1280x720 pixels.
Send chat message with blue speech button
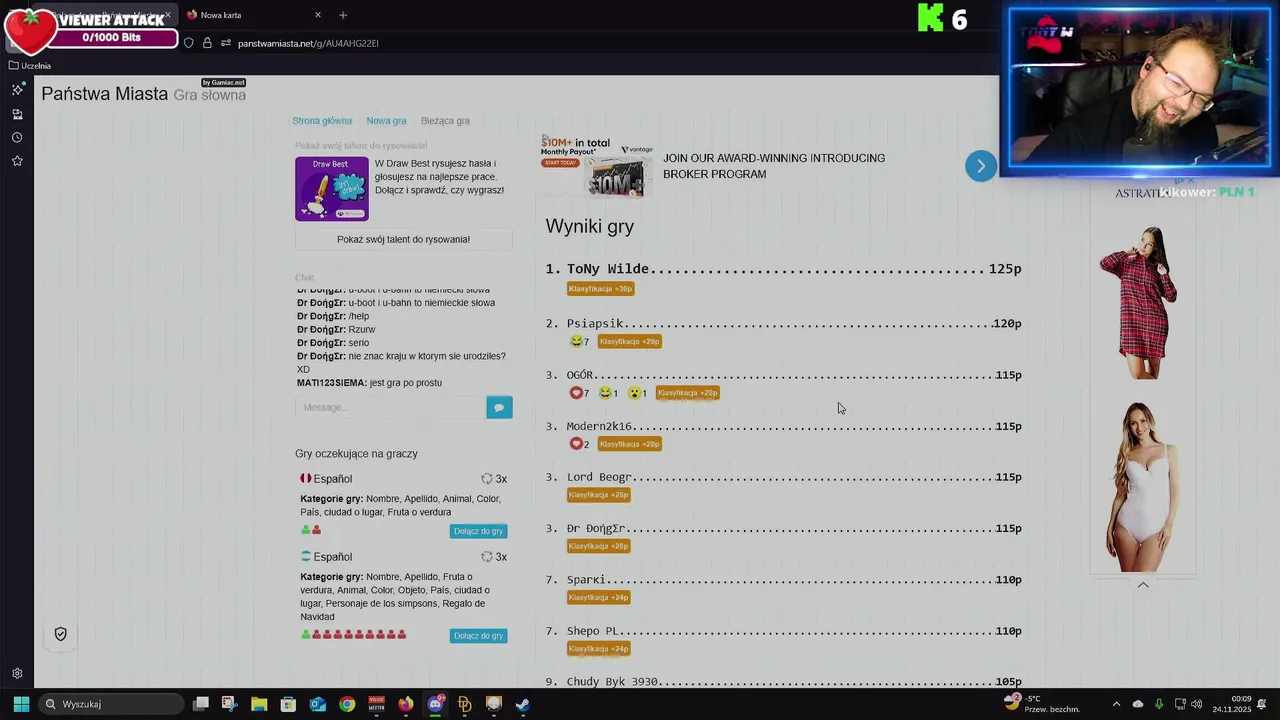(x=499, y=407)
